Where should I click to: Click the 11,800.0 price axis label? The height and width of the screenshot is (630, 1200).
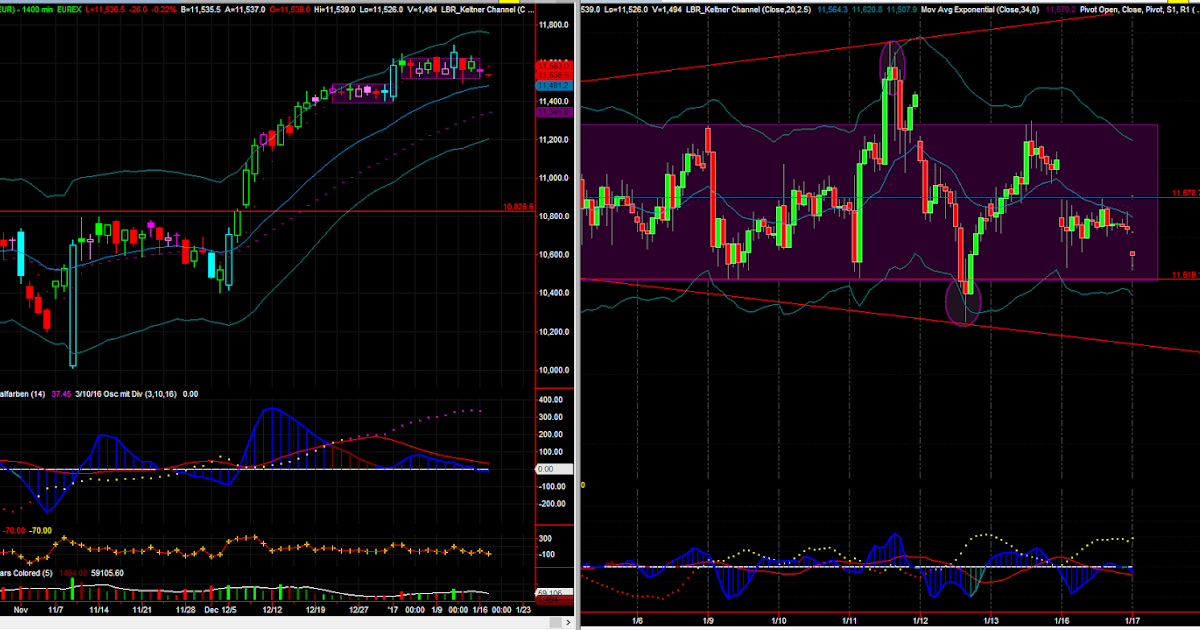pyautogui.click(x=554, y=26)
